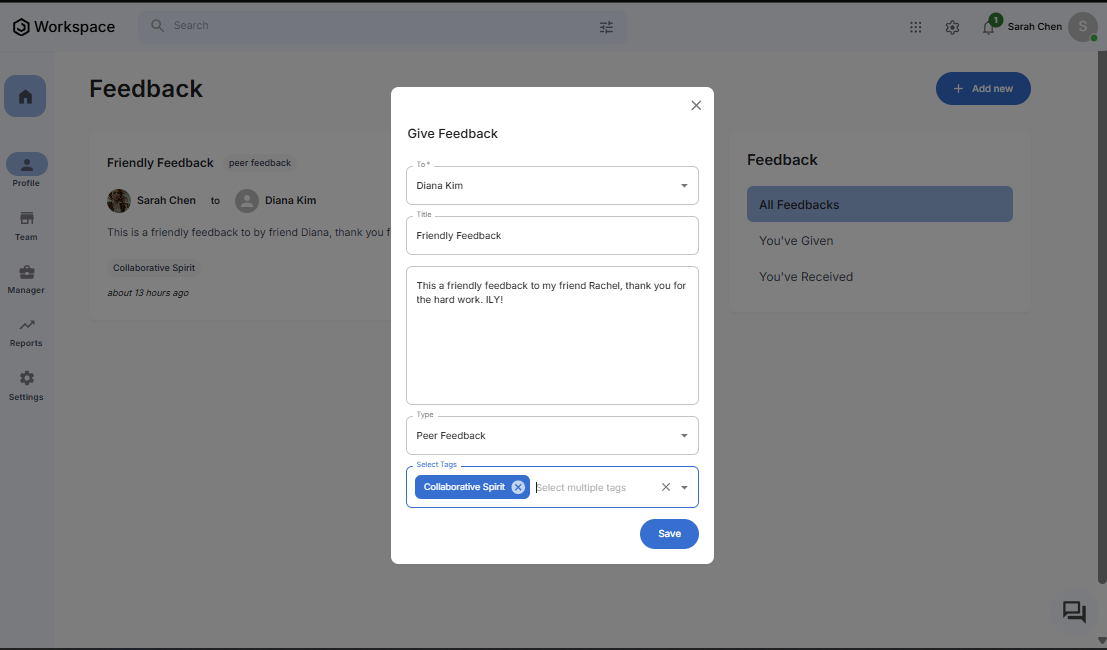
Task: Click the search filter sliders icon
Action: coord(606,27)
